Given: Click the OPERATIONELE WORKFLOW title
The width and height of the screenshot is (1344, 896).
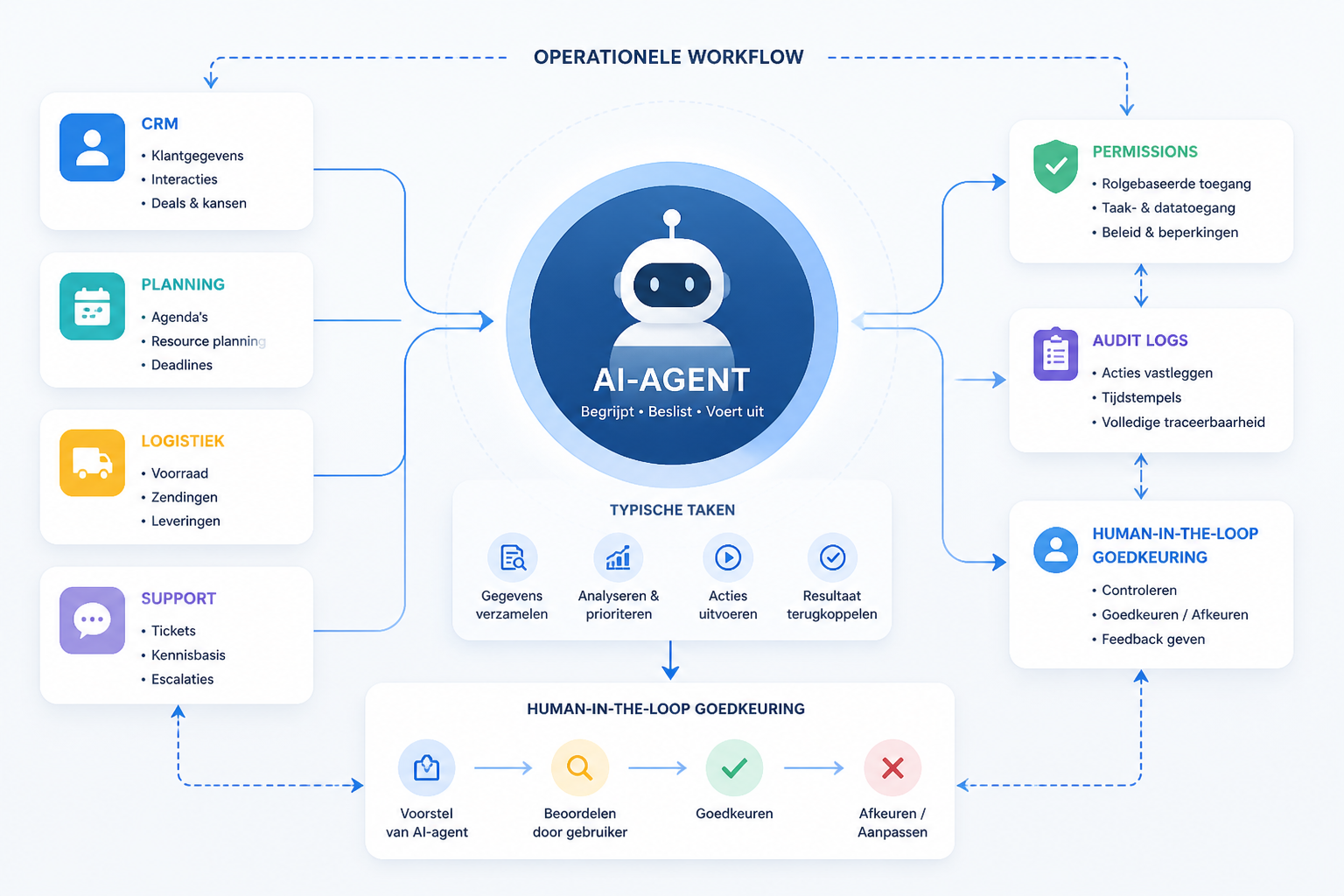Looking at the screenshot, I should [x=668, y=57].
